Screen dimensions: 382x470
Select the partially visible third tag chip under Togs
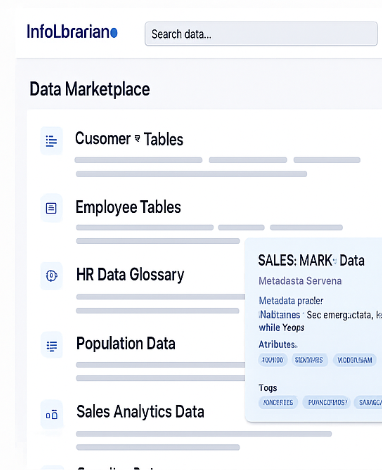coord(368,402)
